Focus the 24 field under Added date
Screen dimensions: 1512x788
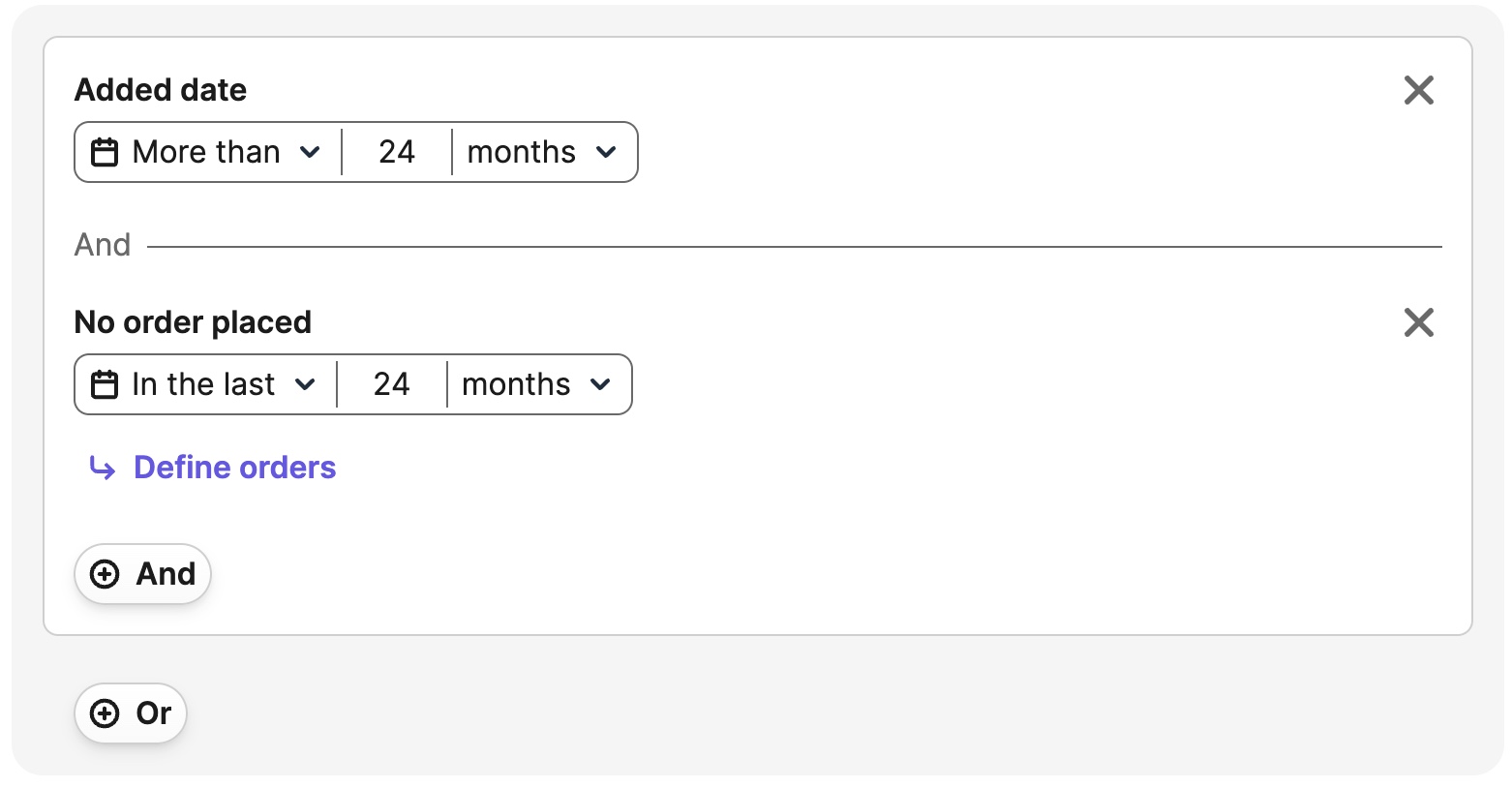coord(397,152)
